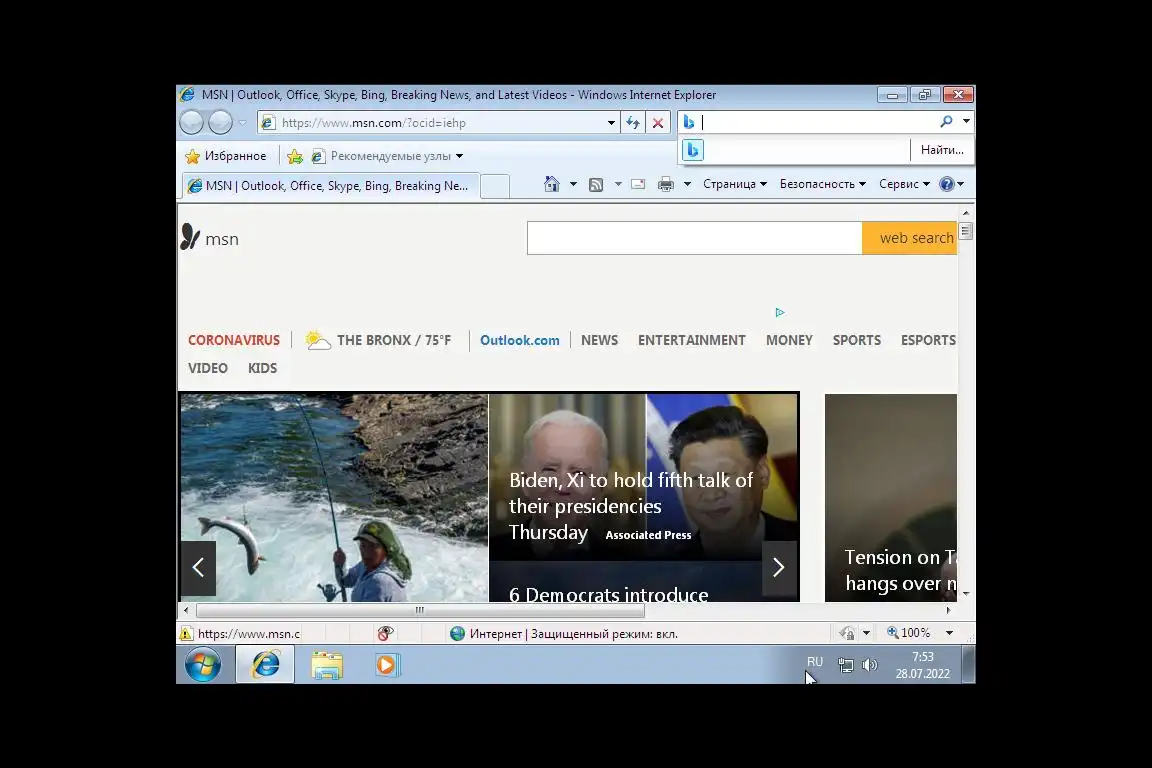Add page to favorites bar icon

click(295, 156)
